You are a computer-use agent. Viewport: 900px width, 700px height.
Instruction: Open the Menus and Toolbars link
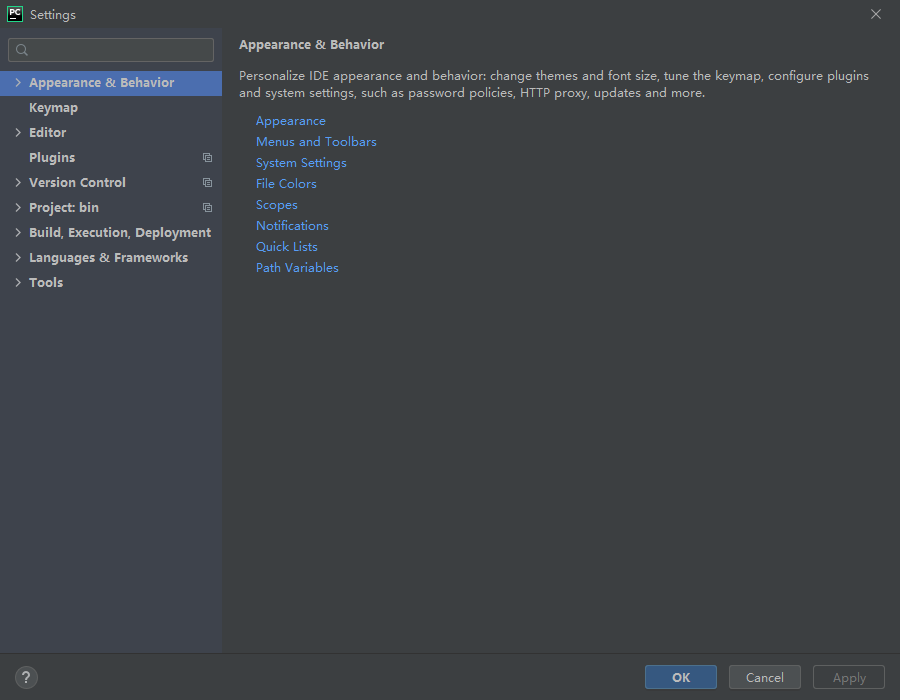[x=316, y=142]
